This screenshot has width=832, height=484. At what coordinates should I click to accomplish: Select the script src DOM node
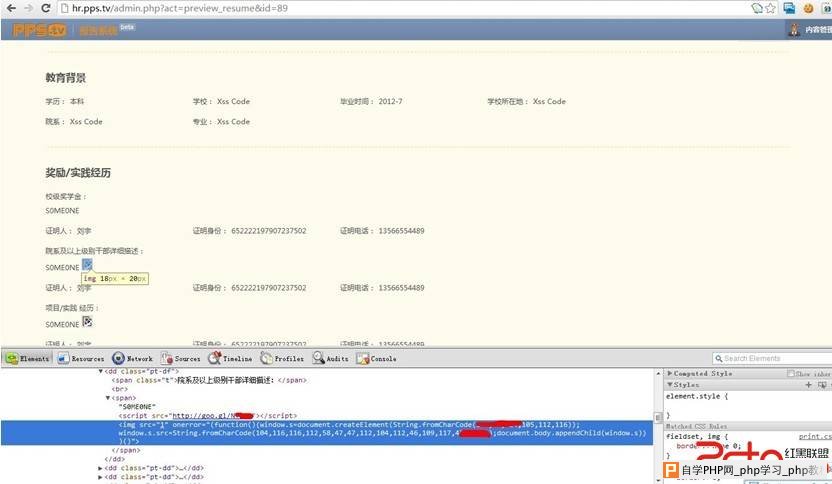(x=207, y=416)
